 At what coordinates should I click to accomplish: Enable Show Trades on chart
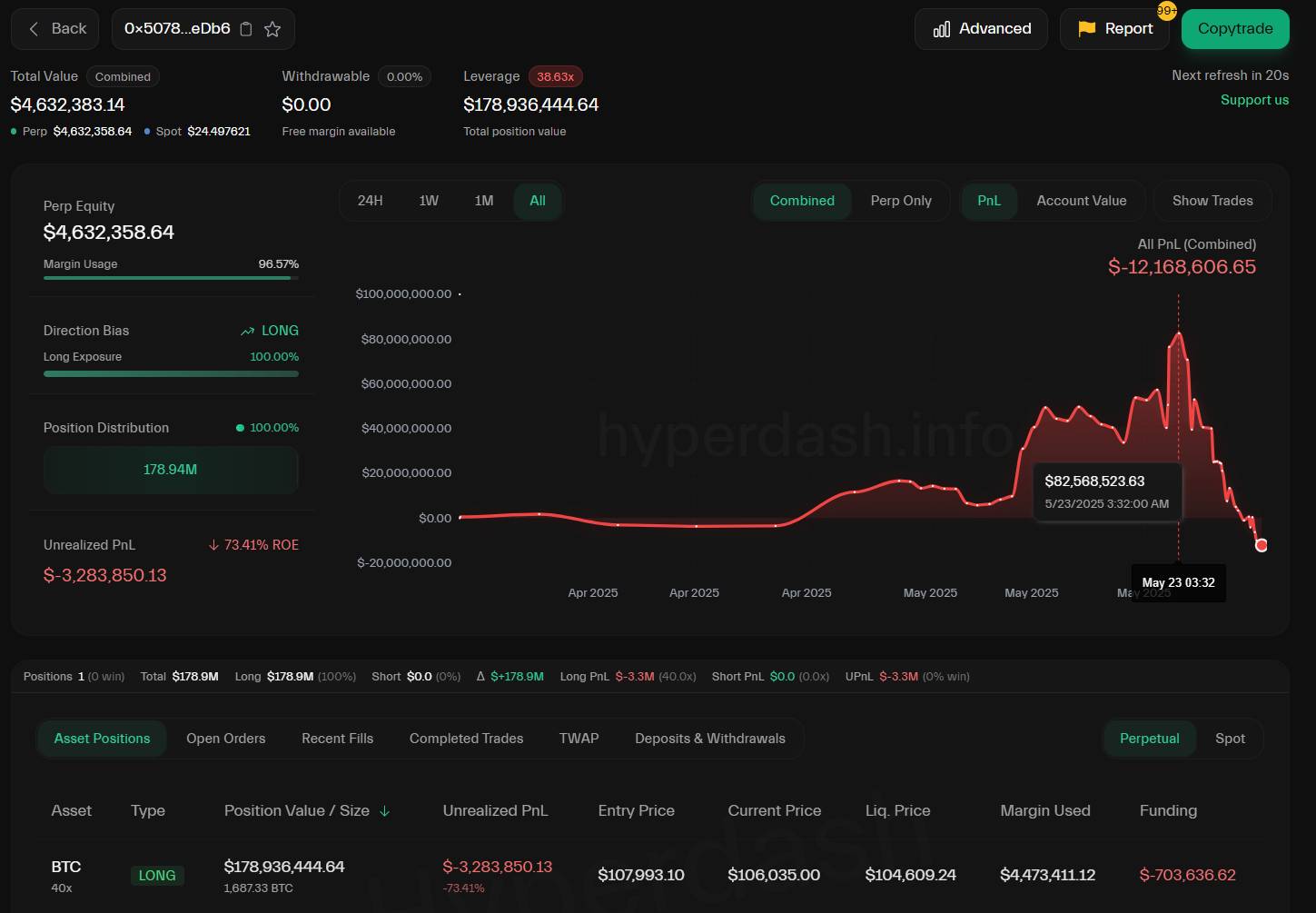(1212, 201)
